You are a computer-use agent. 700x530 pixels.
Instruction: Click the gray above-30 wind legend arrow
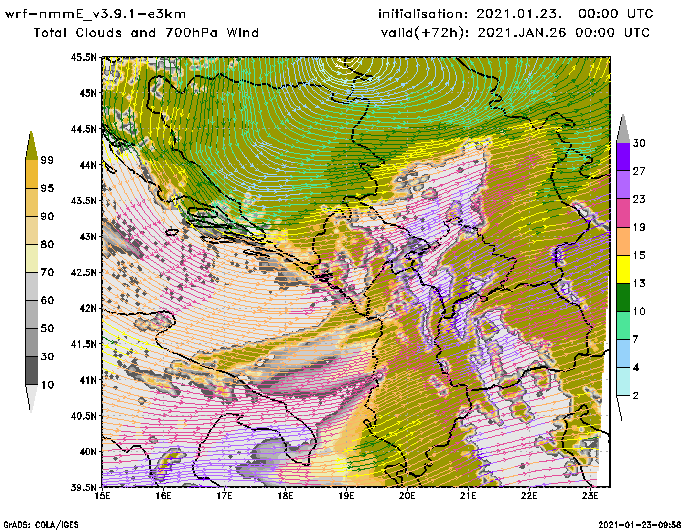coord(623,129)
